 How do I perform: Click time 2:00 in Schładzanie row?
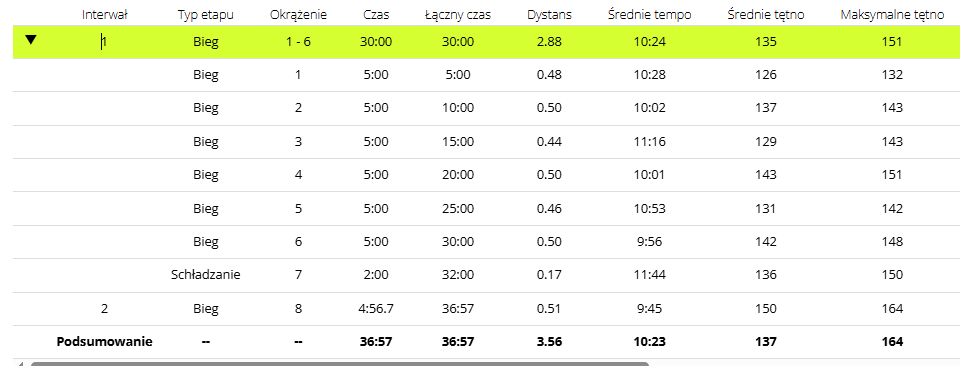point(376,275)
